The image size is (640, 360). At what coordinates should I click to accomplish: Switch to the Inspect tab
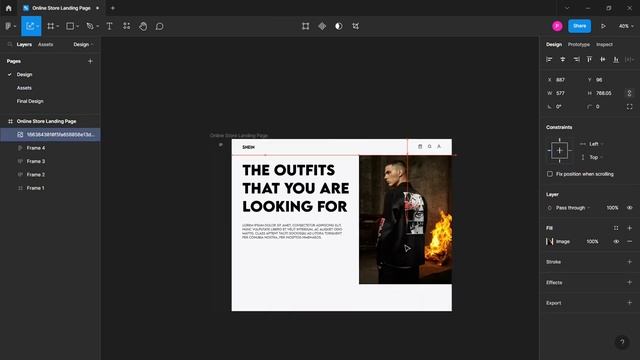(604, 44)
